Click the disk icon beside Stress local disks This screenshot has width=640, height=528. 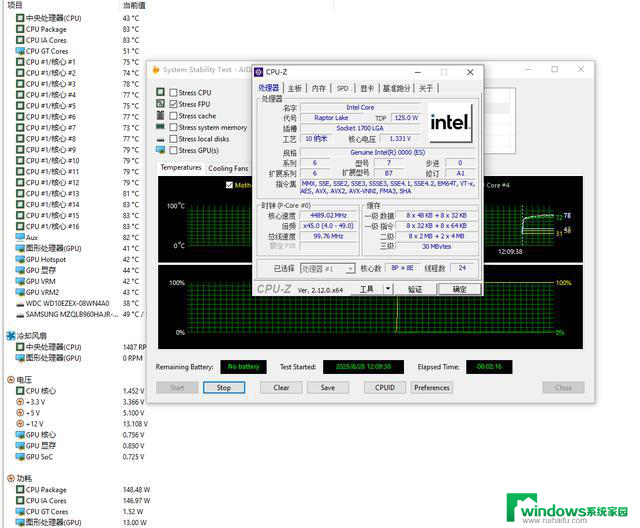click(160, 139)
